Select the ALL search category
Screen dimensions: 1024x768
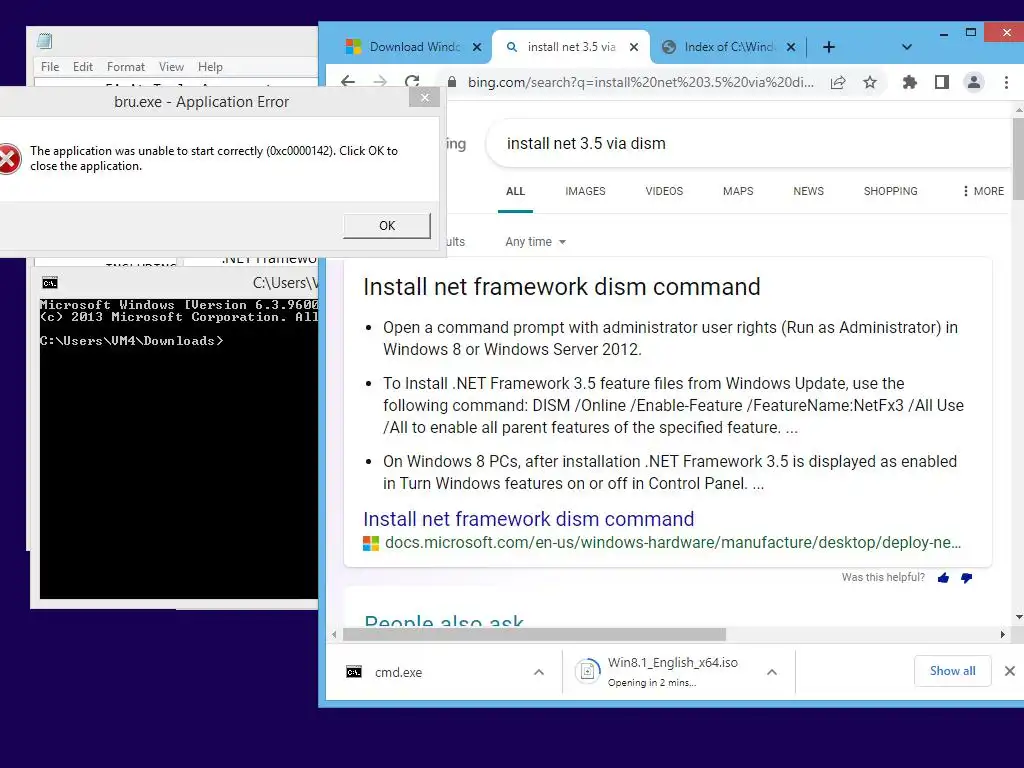tap(515, 191)
